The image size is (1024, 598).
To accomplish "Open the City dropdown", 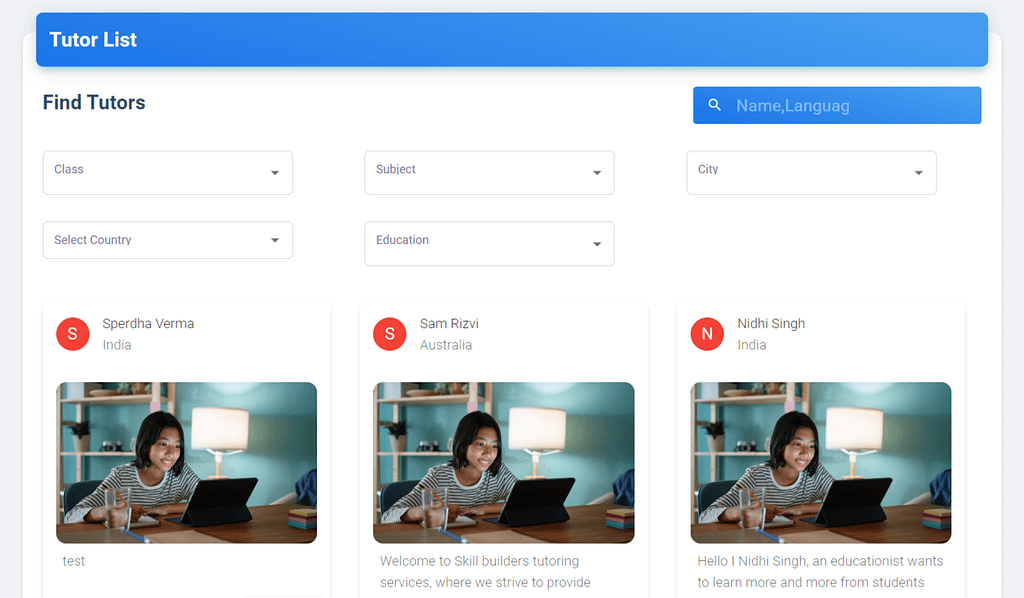I will coord(811,172).
